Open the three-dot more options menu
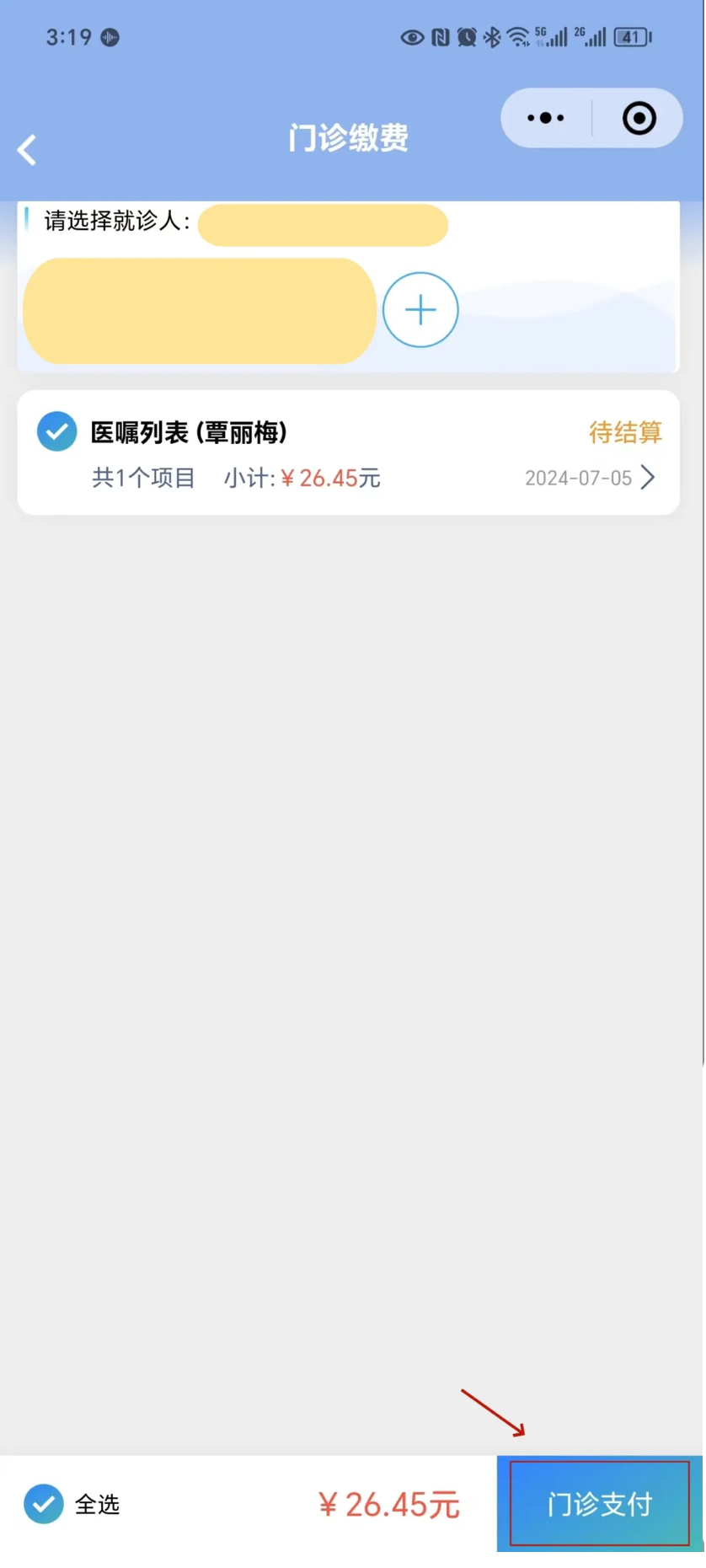Viewport: 706px width, 1568px height. (x=545, y=118)
